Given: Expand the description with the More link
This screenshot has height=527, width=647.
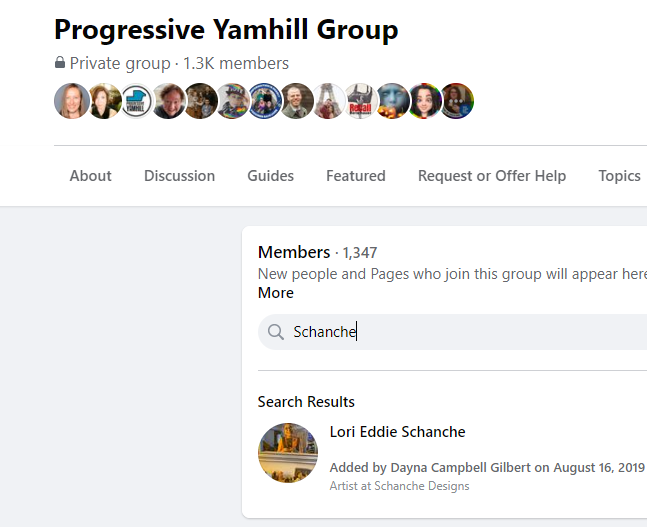Looking at the screenshot, I should (x=276, y=293).
